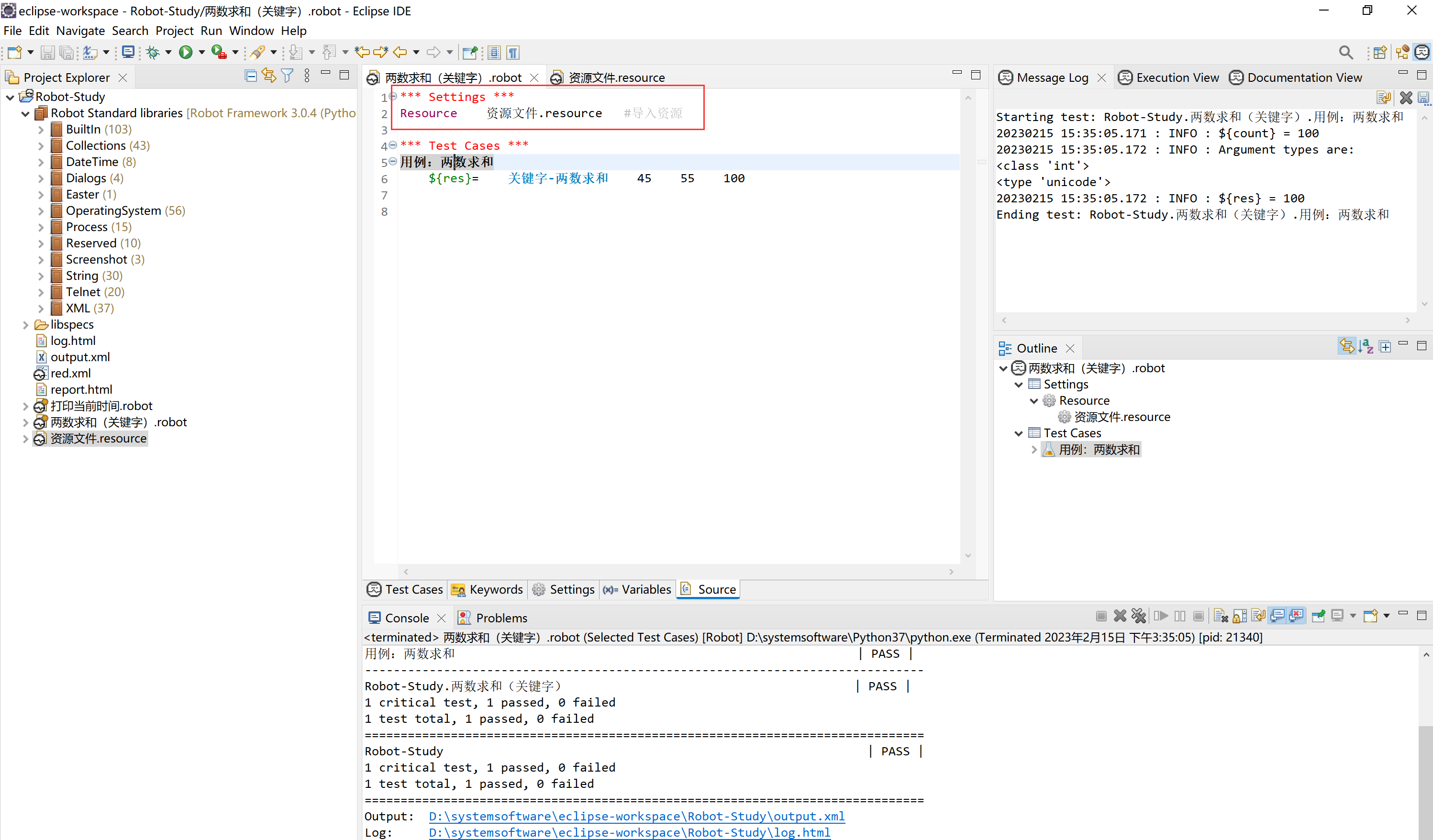Select report.html in Project Explorer

point(81,389)
